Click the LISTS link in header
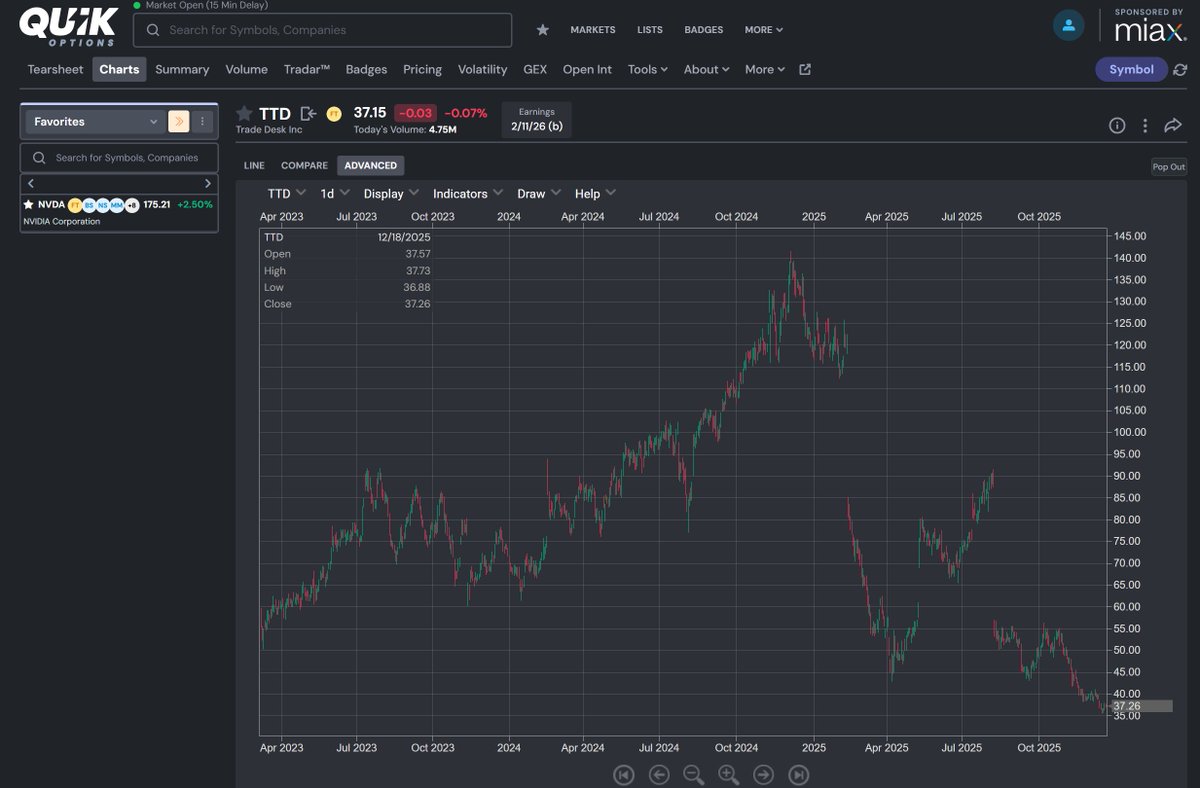Screen dimensions: 1200x788 pyautogui.click(x=650, y=30)
